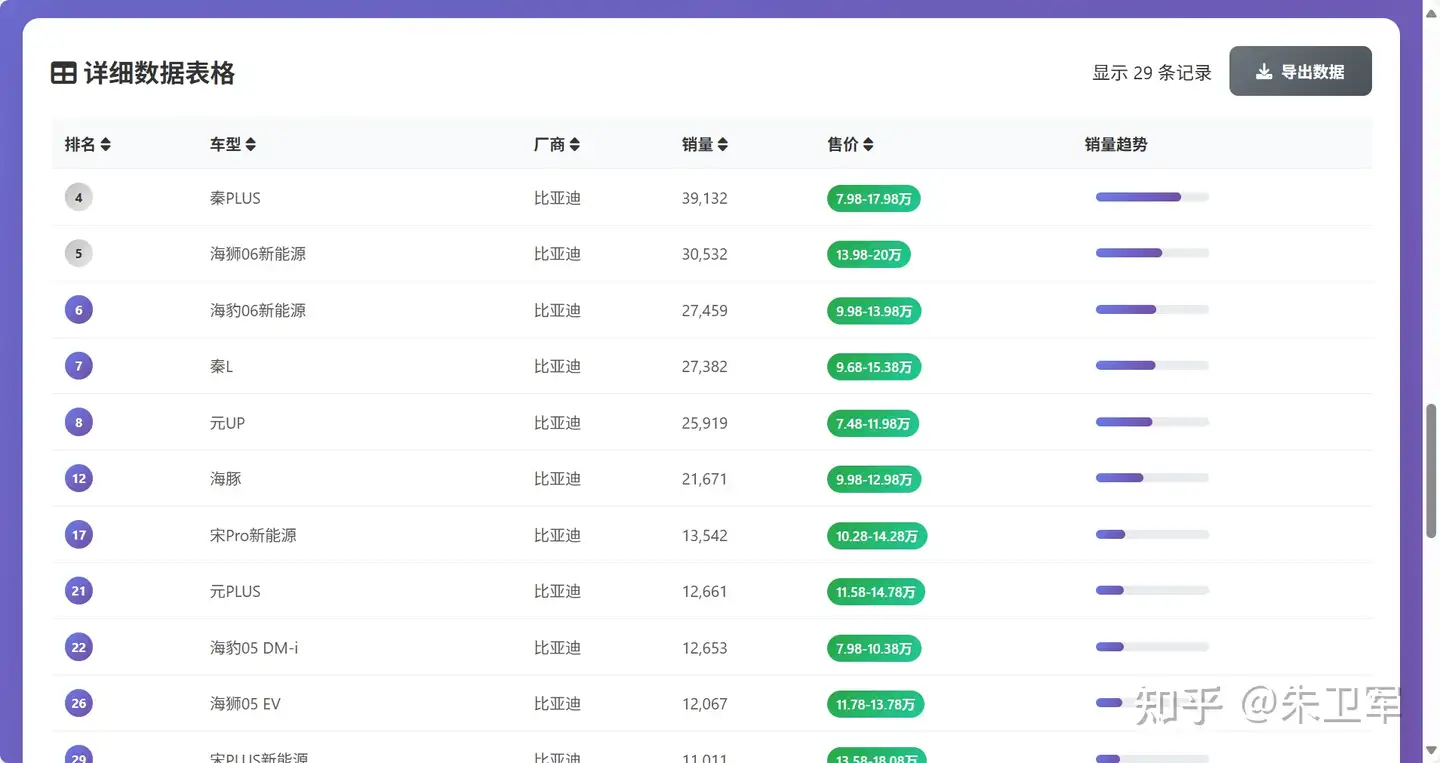Screen dimensions: 1440x763
Task: Click the sales figure 27,382
Action: click(x=705, y=366)
